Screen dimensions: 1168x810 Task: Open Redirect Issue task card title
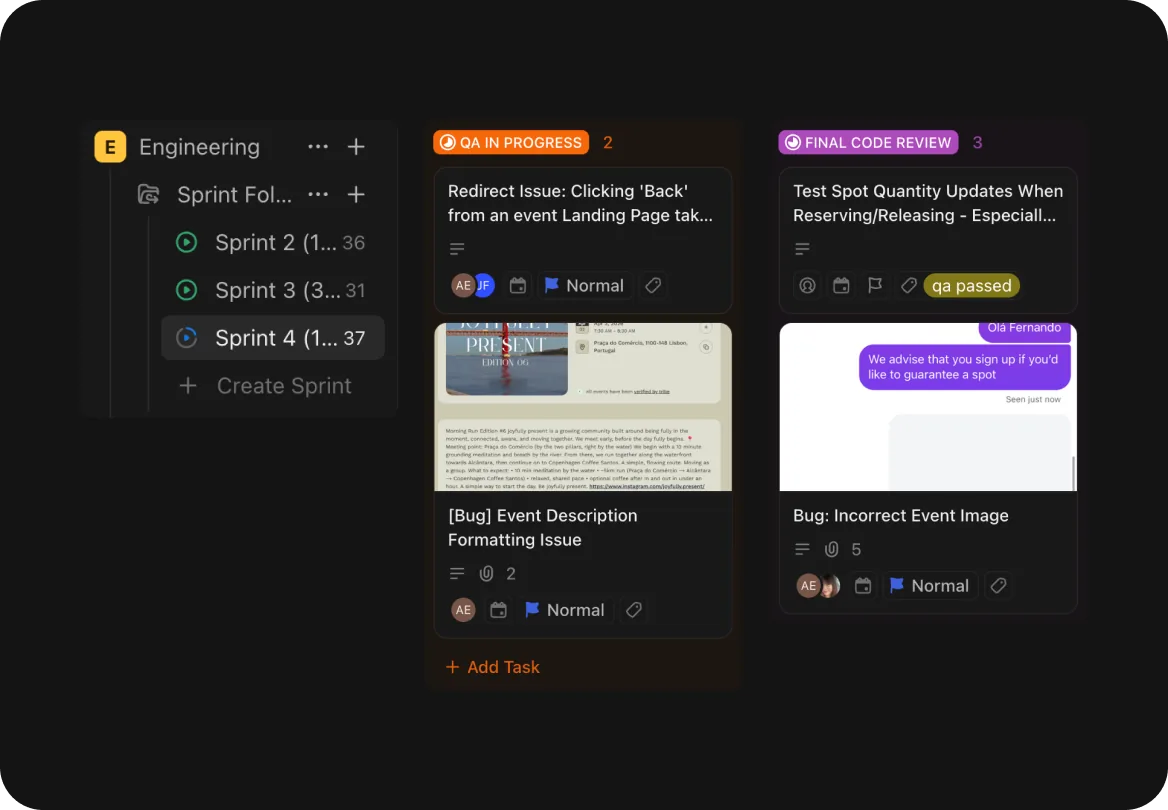point(580,203)
